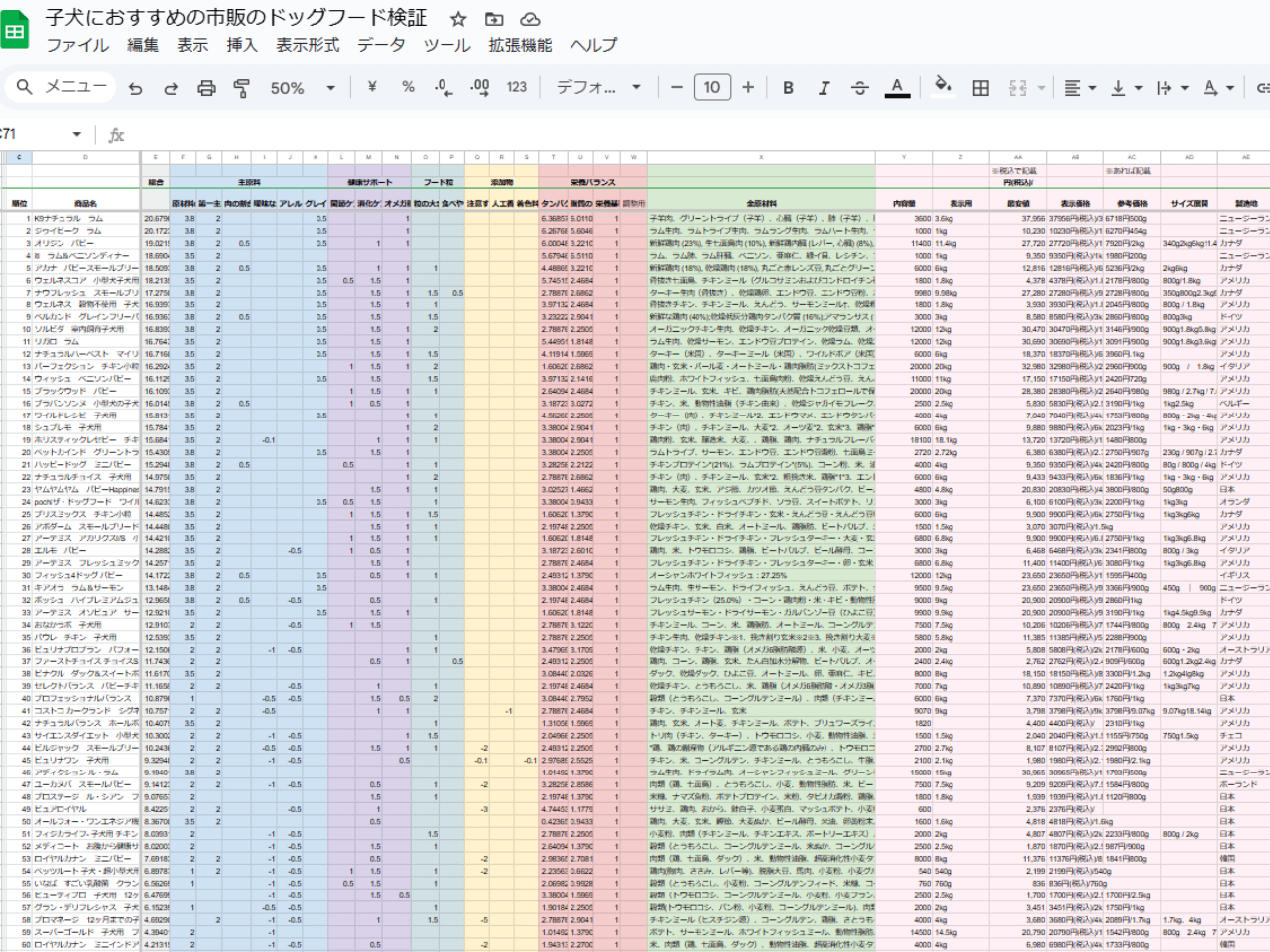Open the ツール menu
This screenshot has height=952, width=1270.
pos(447,45)
